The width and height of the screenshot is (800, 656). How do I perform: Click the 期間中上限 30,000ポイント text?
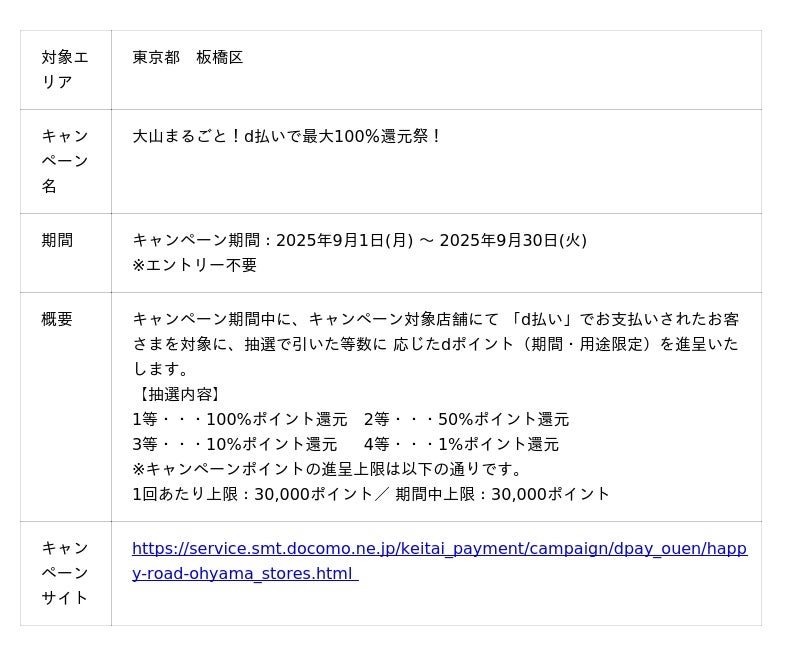[502, 494]
